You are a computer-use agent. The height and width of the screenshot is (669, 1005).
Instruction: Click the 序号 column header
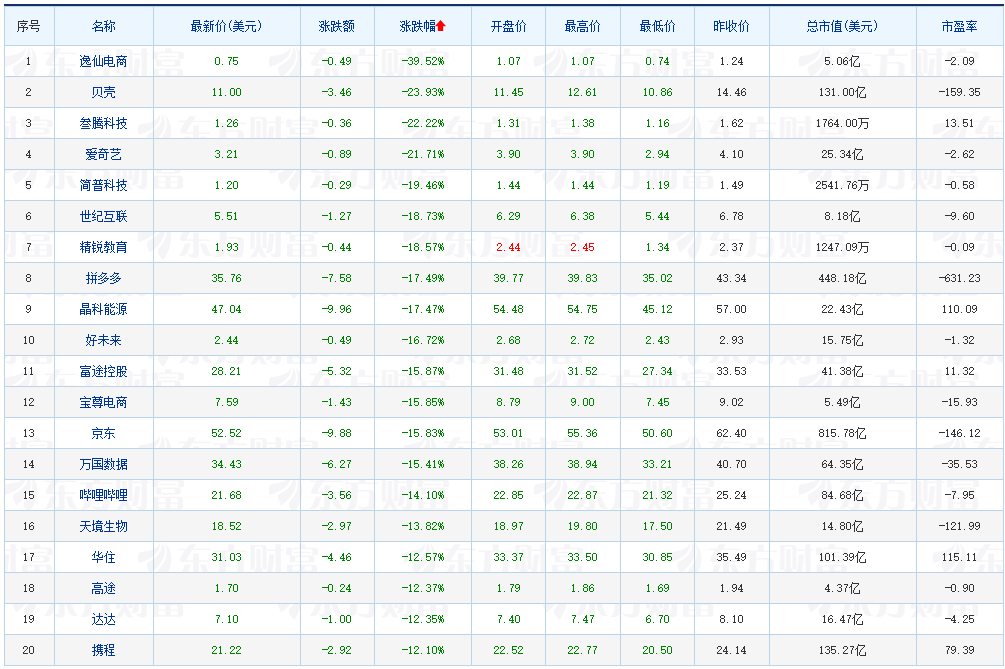click(28, 27)
